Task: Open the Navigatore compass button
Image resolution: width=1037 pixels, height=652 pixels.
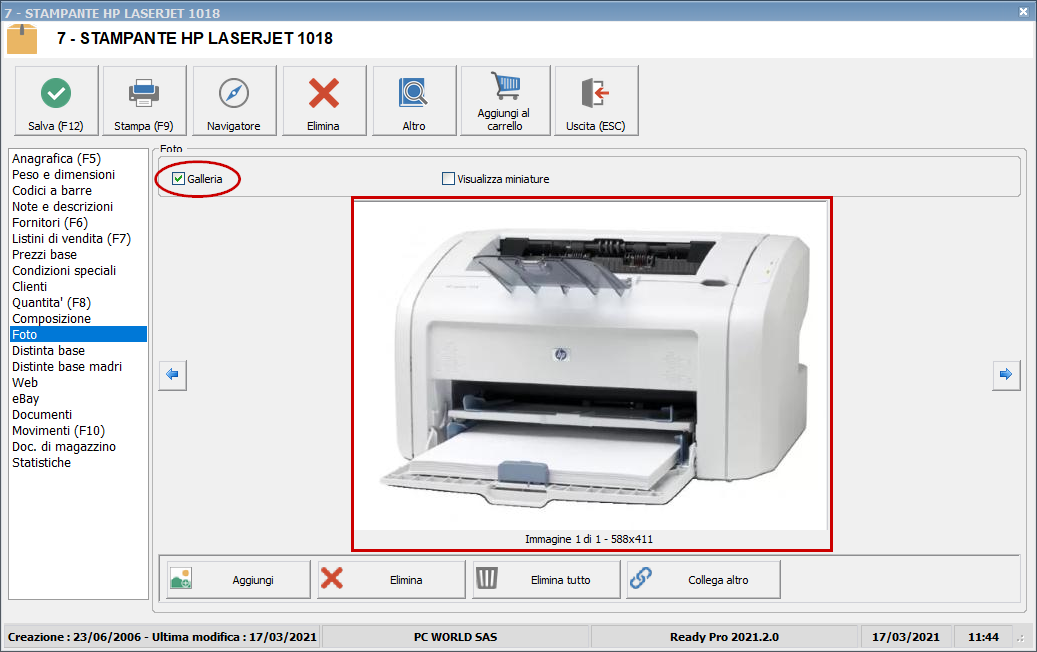Action: tap(234, 101)
